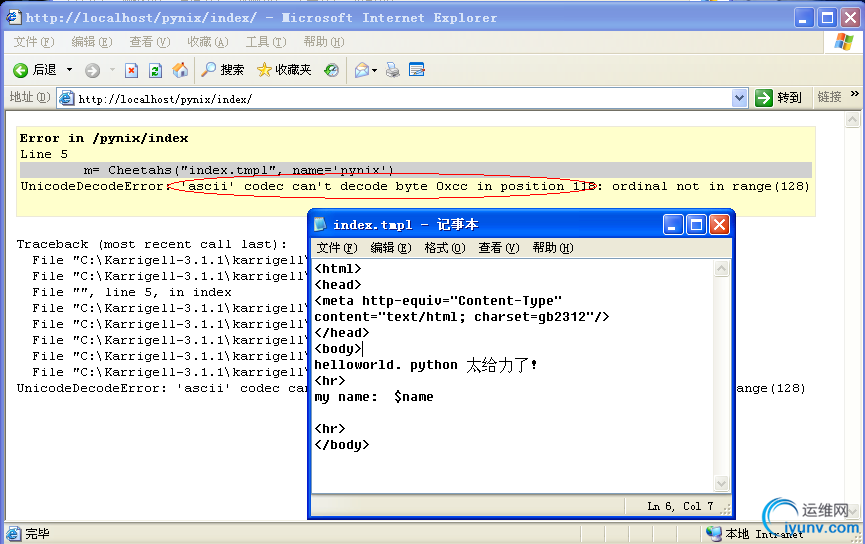This screenshot has height=544, width=865.
Task: Click the charset=gb2312 line in Notepad
Action: coord(462,317)
